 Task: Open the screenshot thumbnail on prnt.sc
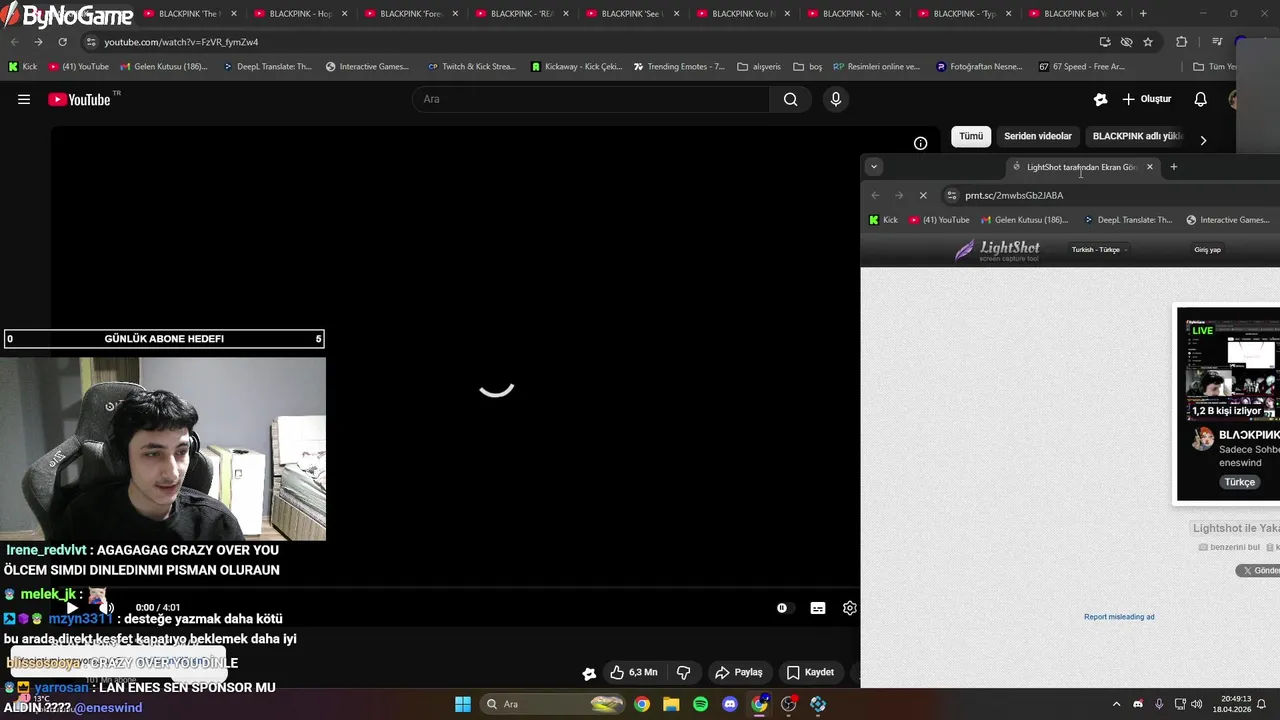(1228, 404)
